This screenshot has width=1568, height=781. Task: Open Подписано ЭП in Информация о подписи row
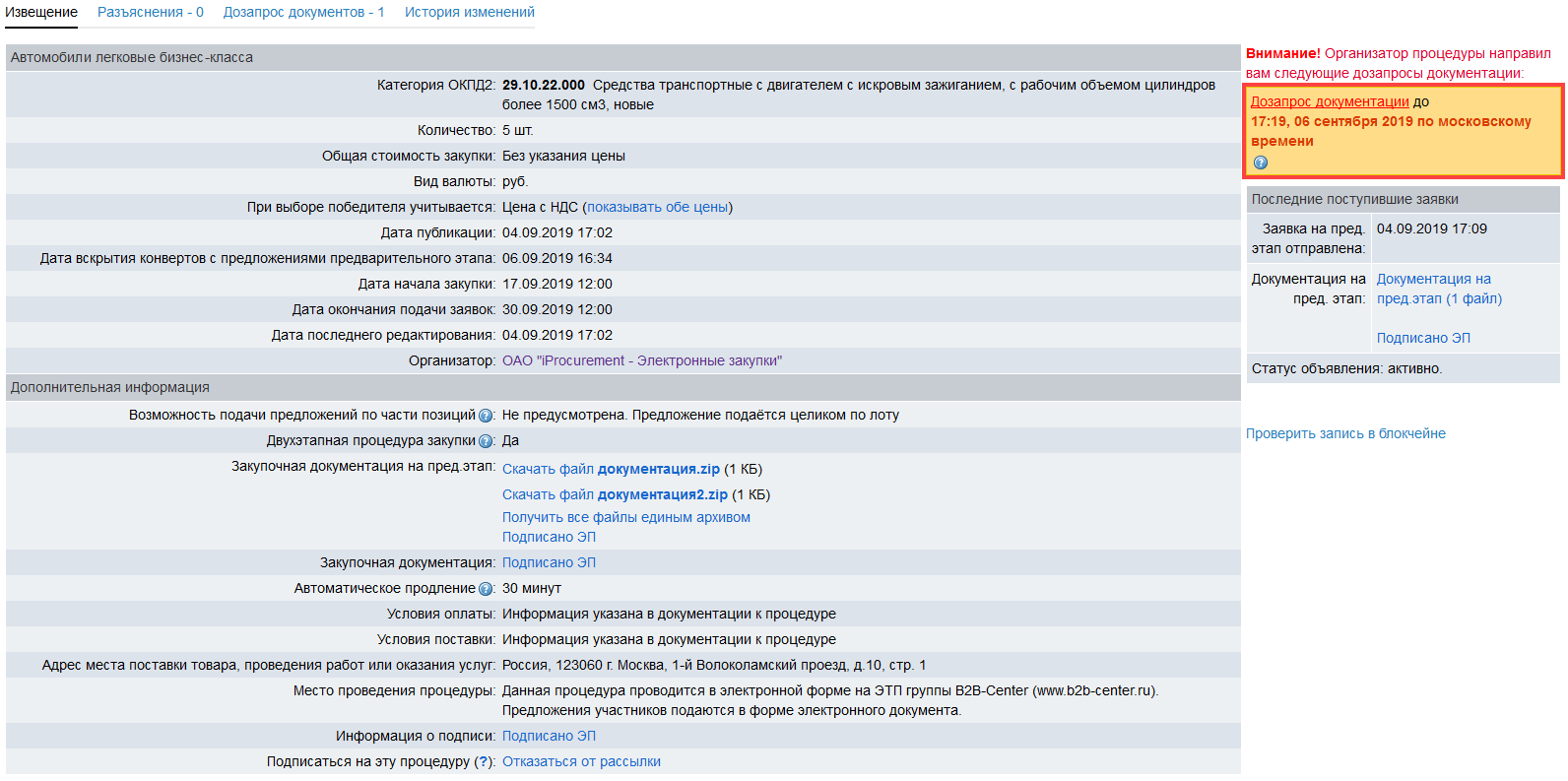[x=549, y=736]
